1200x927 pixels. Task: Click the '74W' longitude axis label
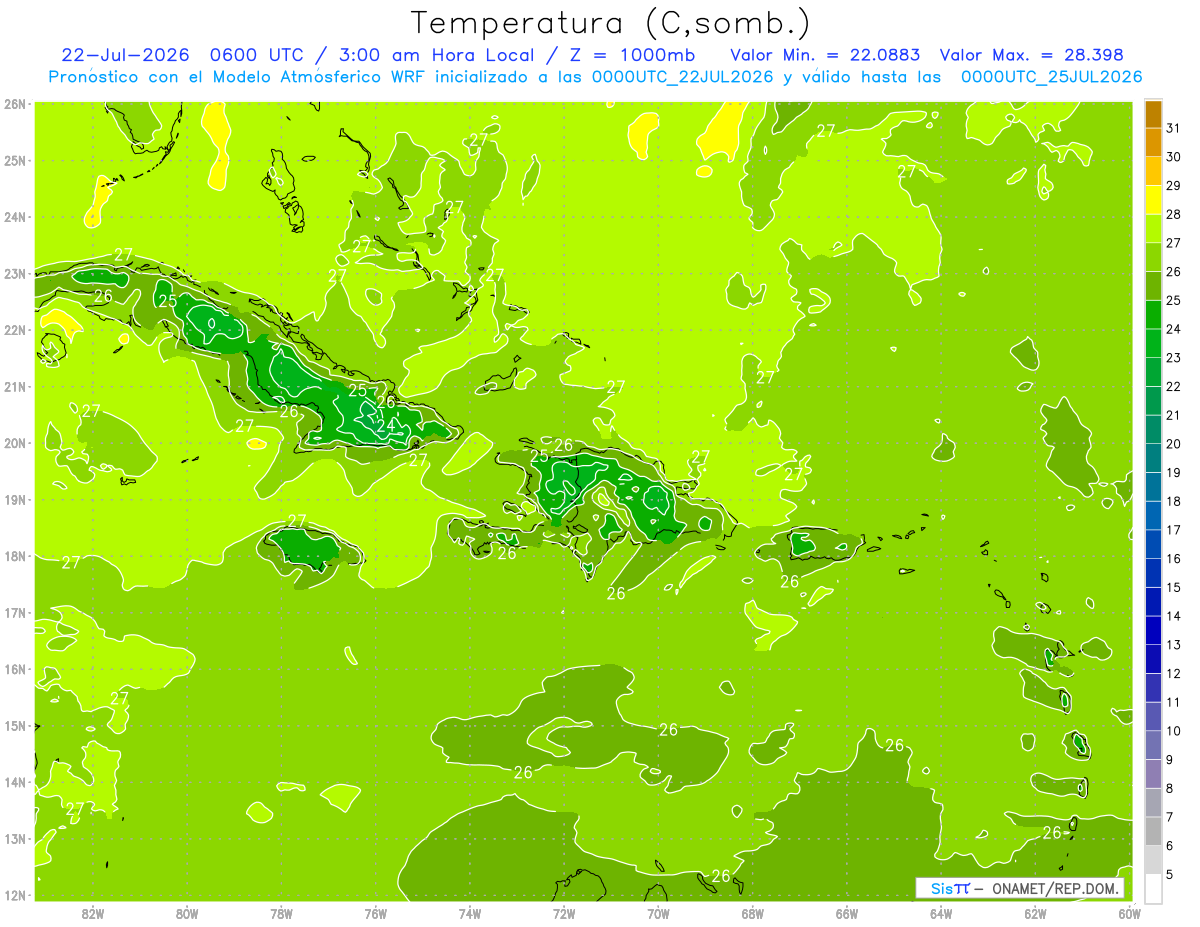[470, 913]
